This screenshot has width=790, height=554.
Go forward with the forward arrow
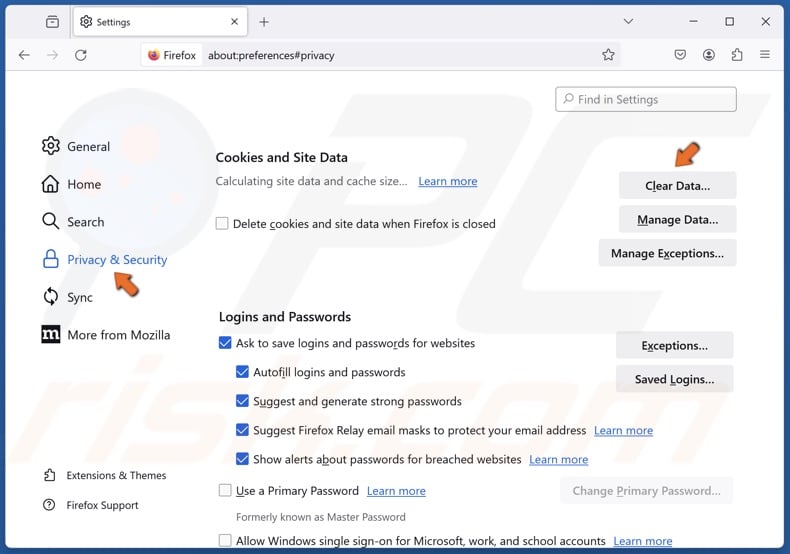(x=52, y=55)
